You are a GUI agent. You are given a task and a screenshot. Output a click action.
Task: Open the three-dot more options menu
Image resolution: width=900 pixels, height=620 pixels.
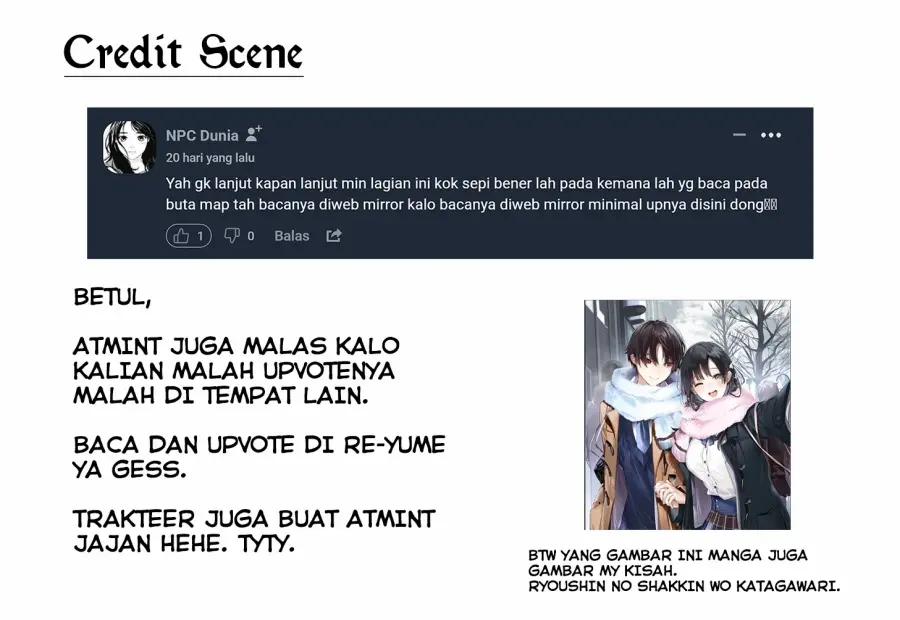[771, 135]
